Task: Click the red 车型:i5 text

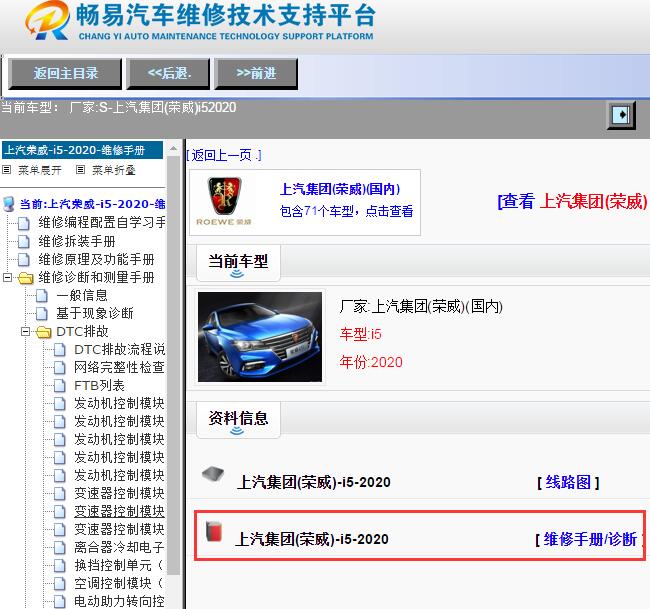Action: [360, 334]
